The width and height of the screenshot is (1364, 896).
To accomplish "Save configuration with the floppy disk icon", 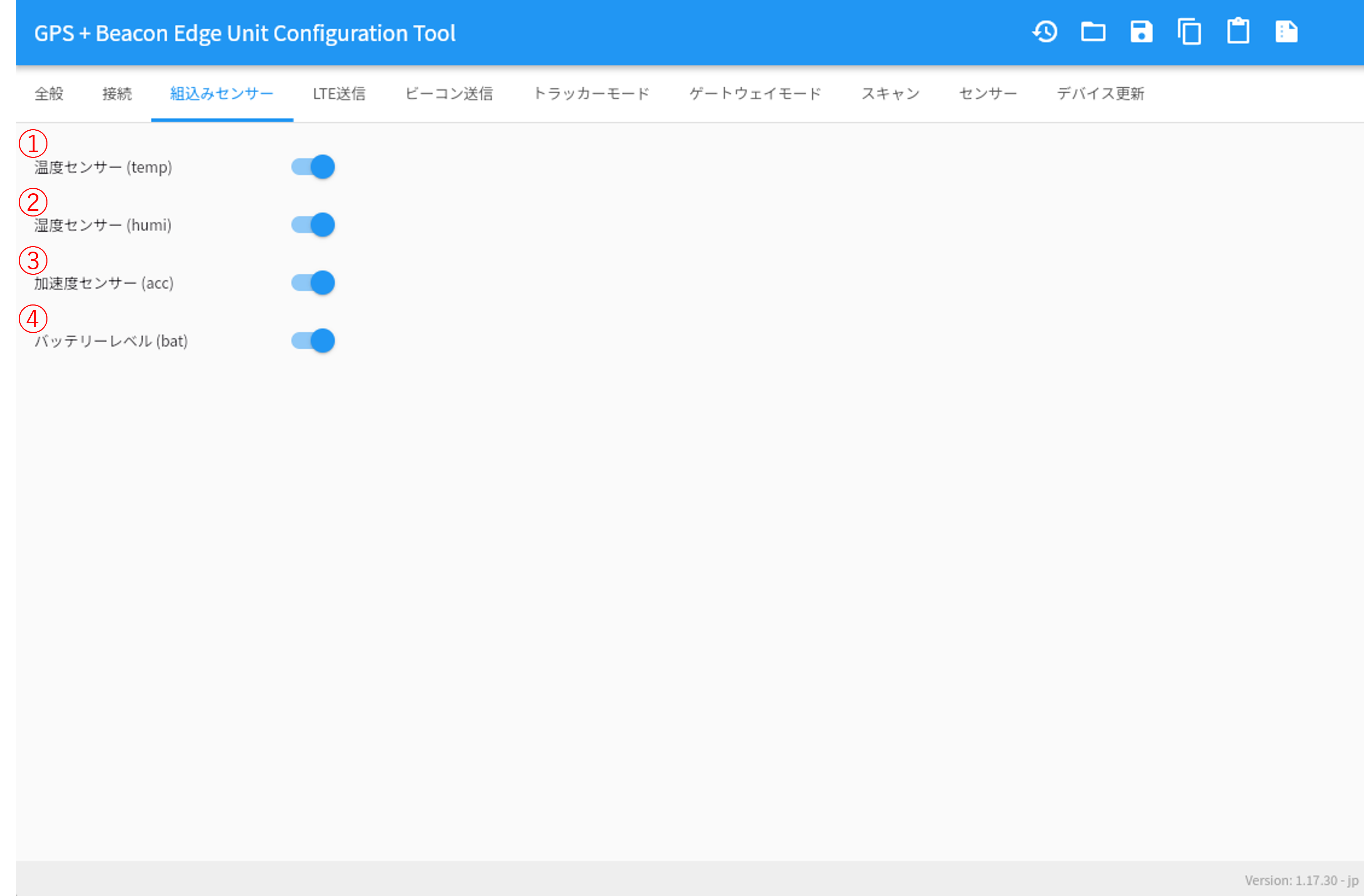I will (x=1141, y=32).
